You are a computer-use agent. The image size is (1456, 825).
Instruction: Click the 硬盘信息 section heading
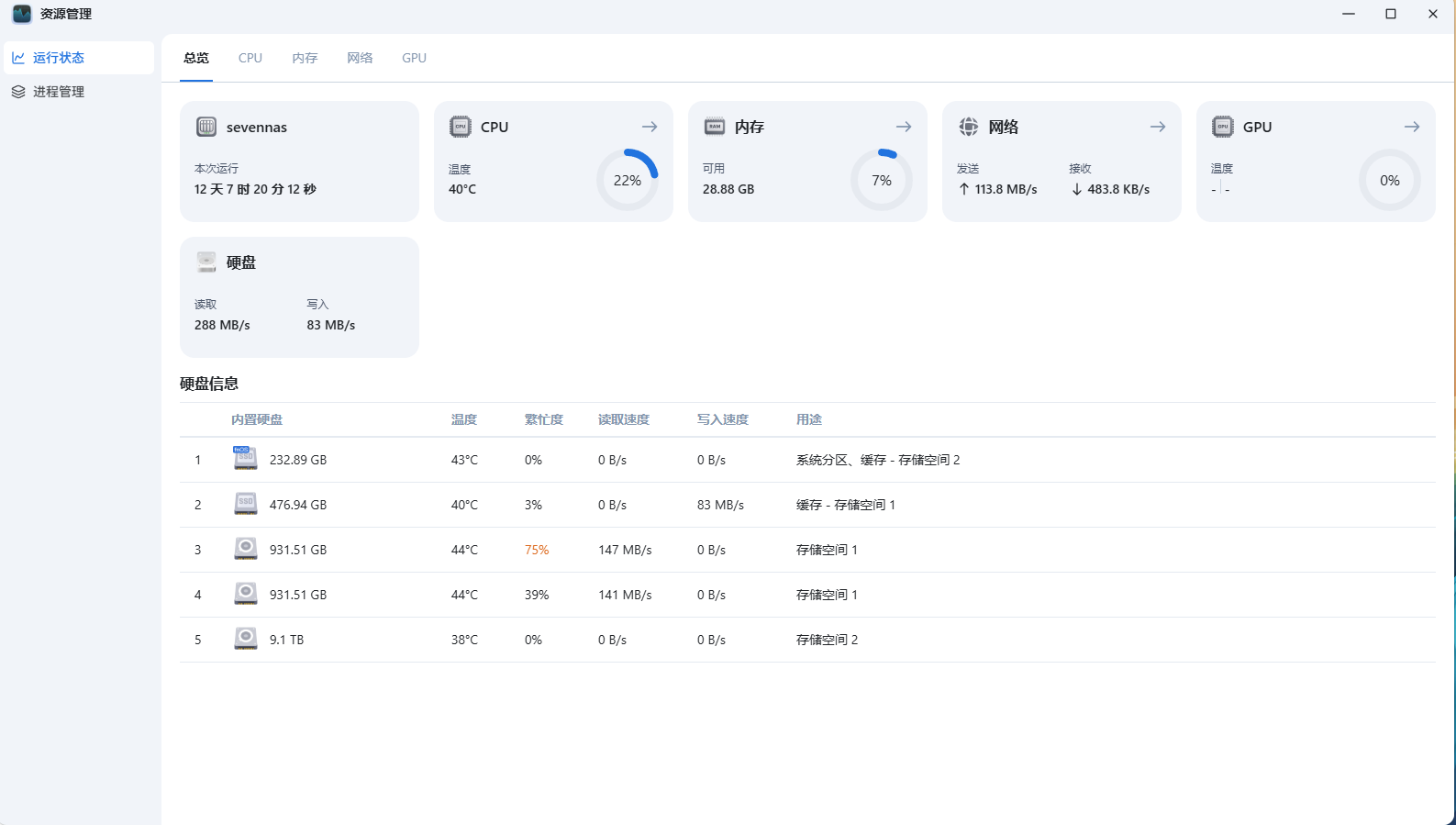[209, 384]
